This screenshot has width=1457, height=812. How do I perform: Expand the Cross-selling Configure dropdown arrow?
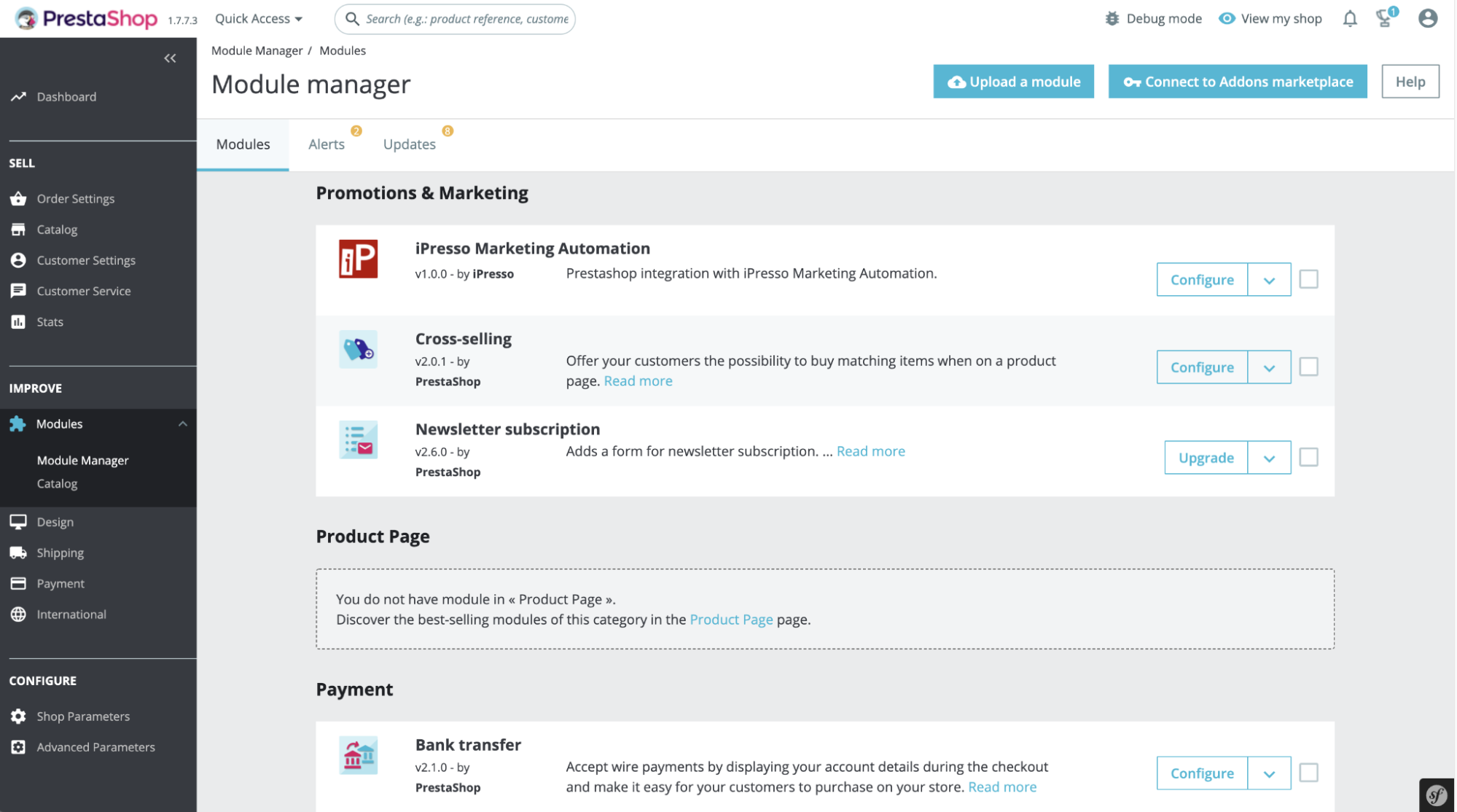click(x=1268, y=367)
